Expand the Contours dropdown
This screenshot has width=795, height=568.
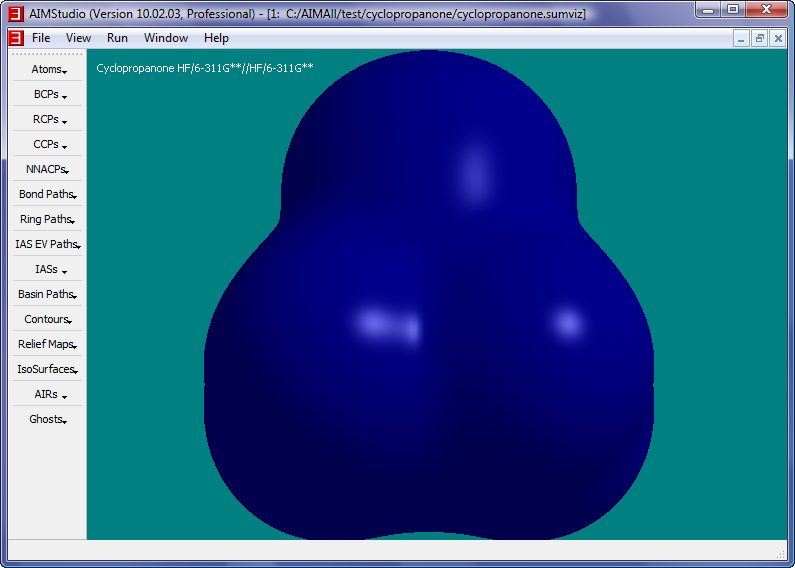(x=47, y=319)
